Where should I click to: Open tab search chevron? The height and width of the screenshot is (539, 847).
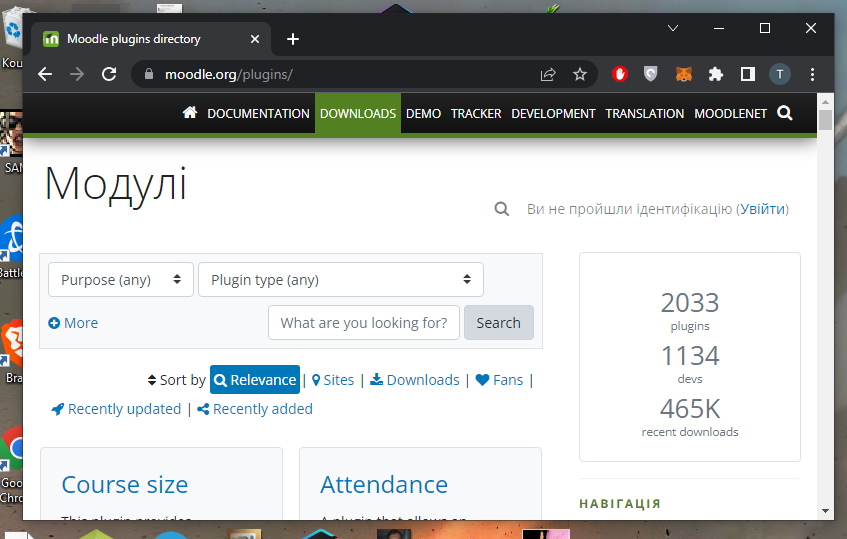click(x=673, y=28)
